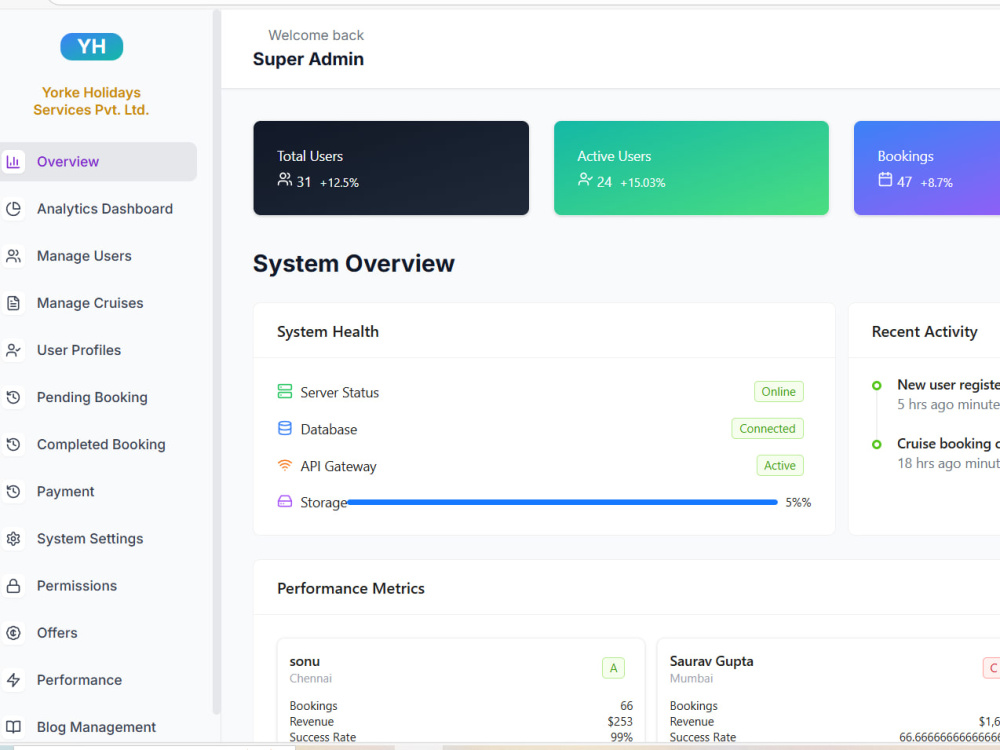Click the +8.7% bookings change
This screenshot has height=750, width=1000.
tap(936, 183)
